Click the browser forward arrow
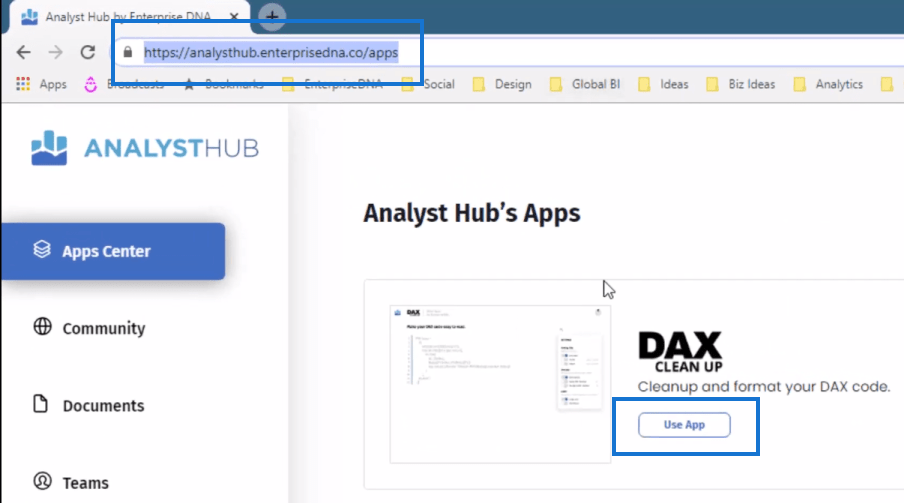The height and width of the screenshot is (503, 904). (56, 52)
